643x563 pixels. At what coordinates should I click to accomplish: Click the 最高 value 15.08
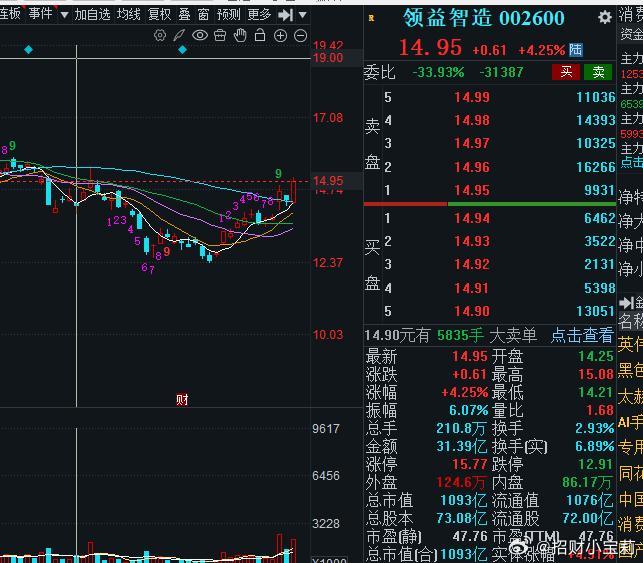click(596, 374)
